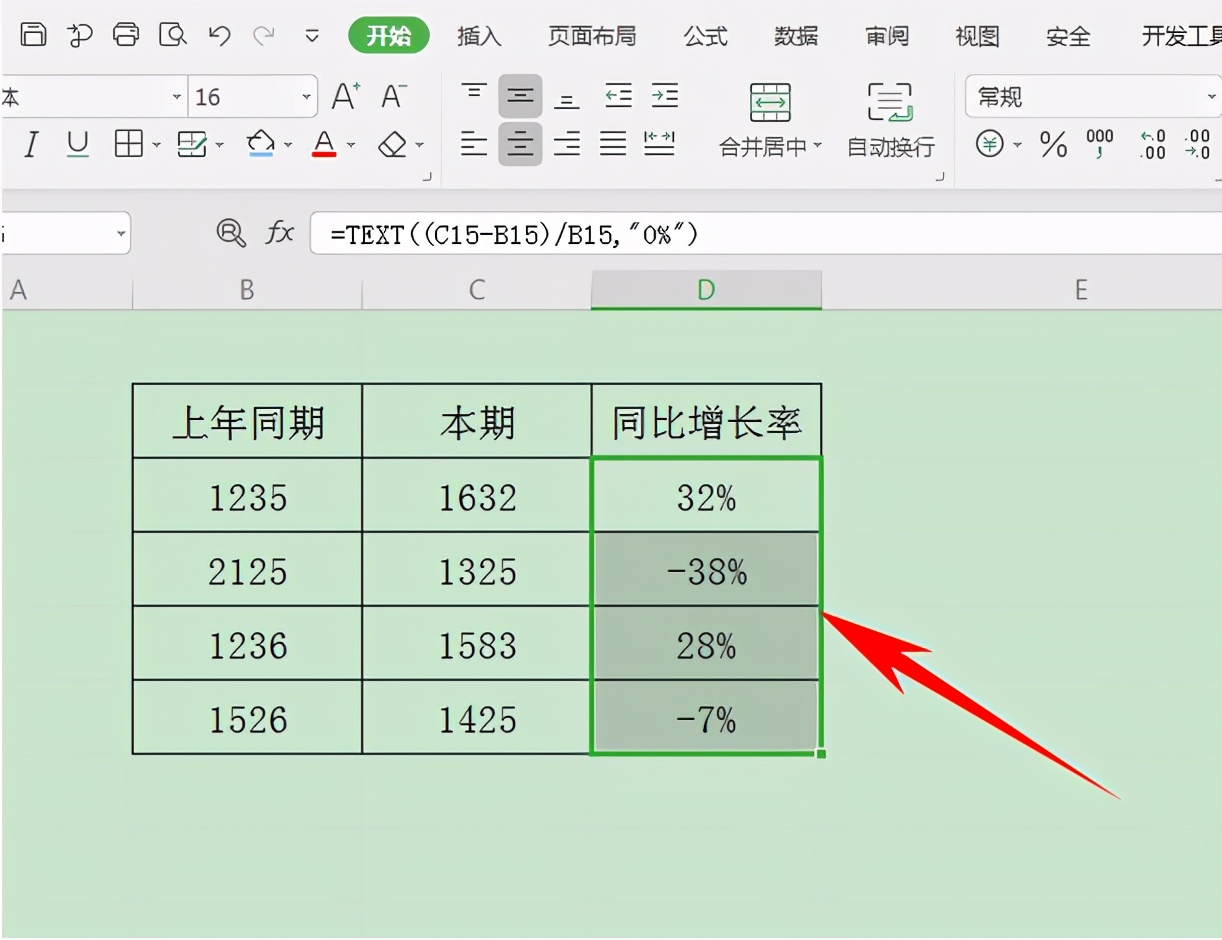
Task: Toggle middle vertical alignment
Action: (520, 96)
